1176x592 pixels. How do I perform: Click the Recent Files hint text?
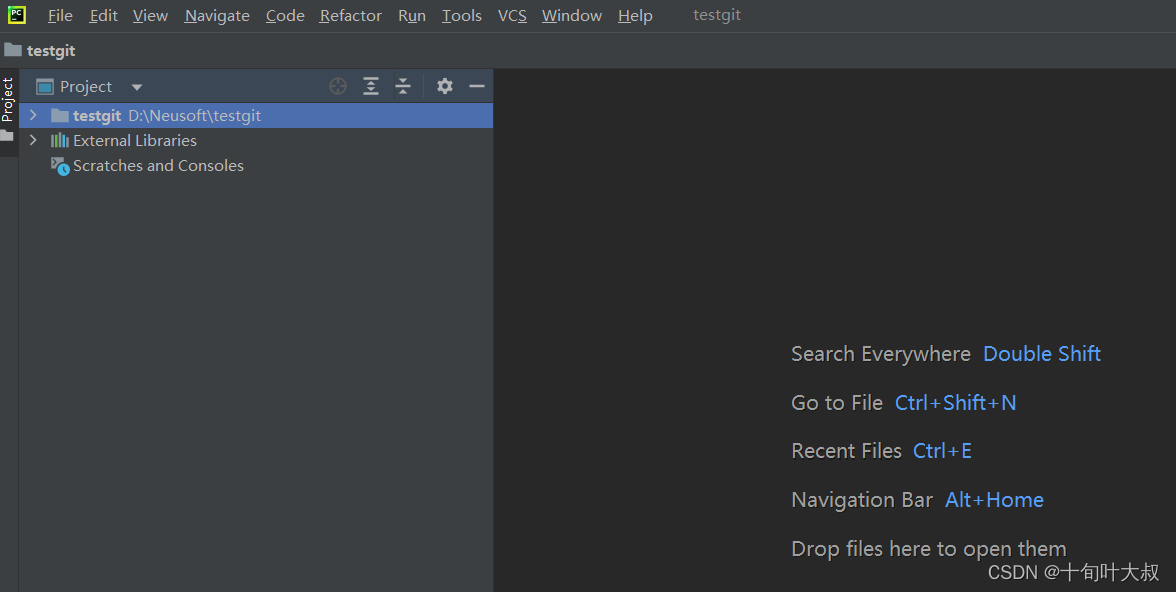tap(846, 451)
